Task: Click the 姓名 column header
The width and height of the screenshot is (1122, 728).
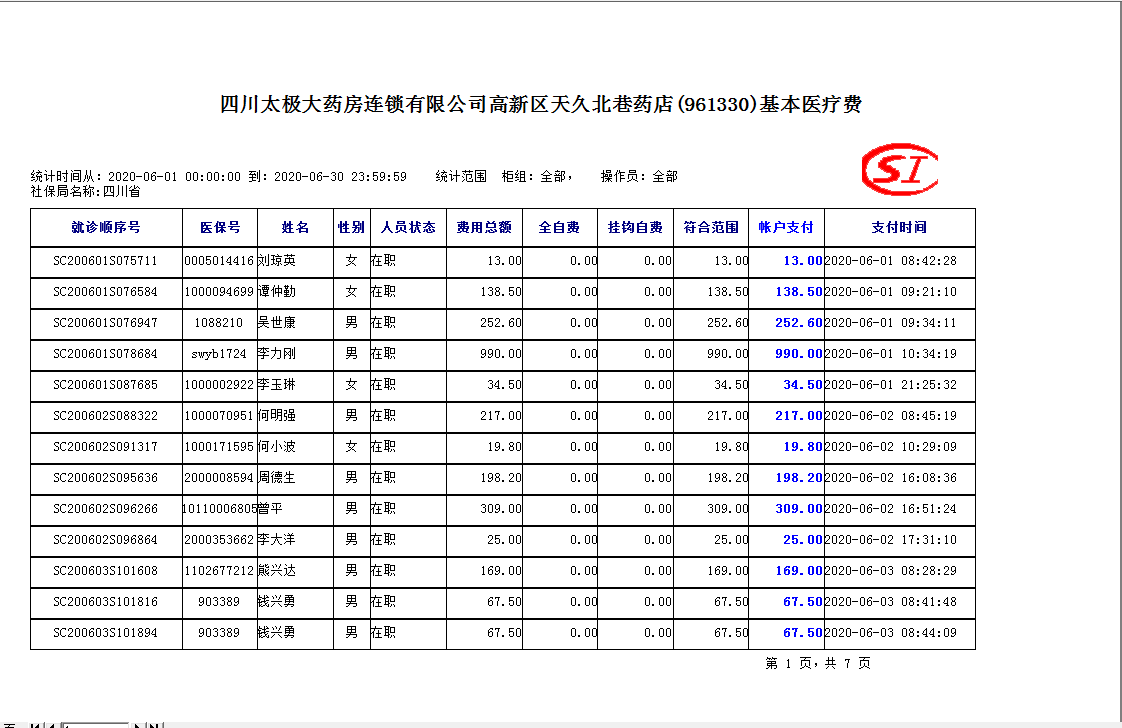Action: (x=295, y=227)
